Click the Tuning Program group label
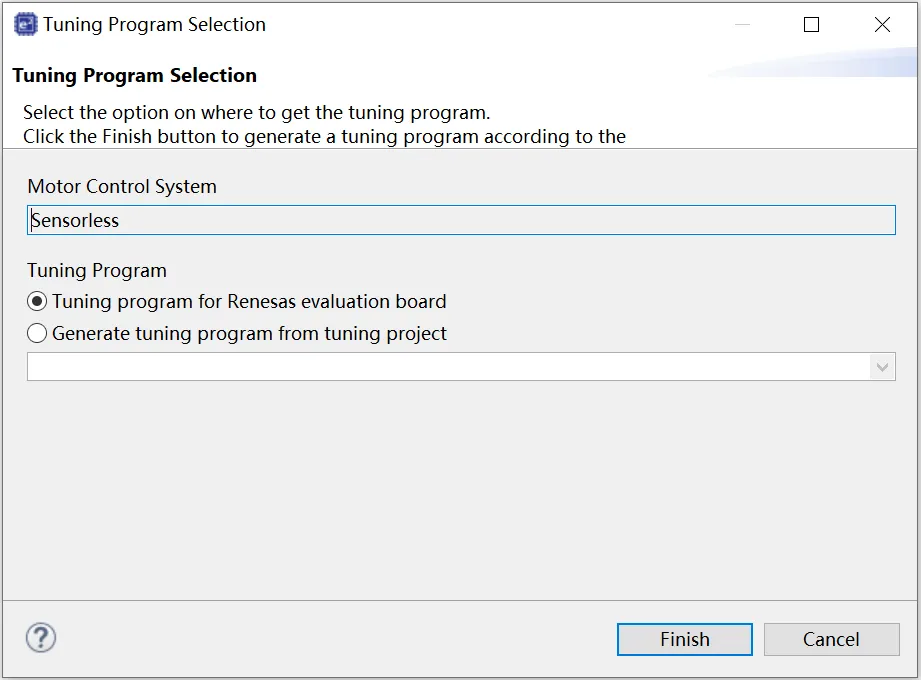The height and width of the screenshot is (680, 921). (97, 270)
